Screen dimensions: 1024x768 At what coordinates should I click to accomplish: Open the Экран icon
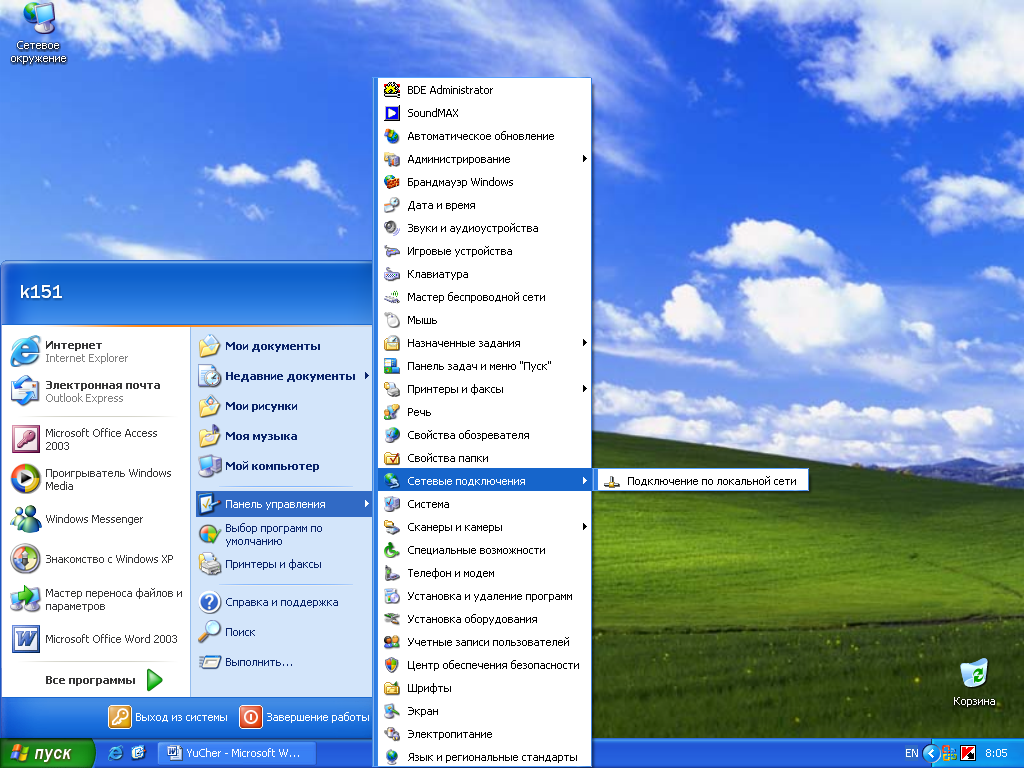(392, 711)
